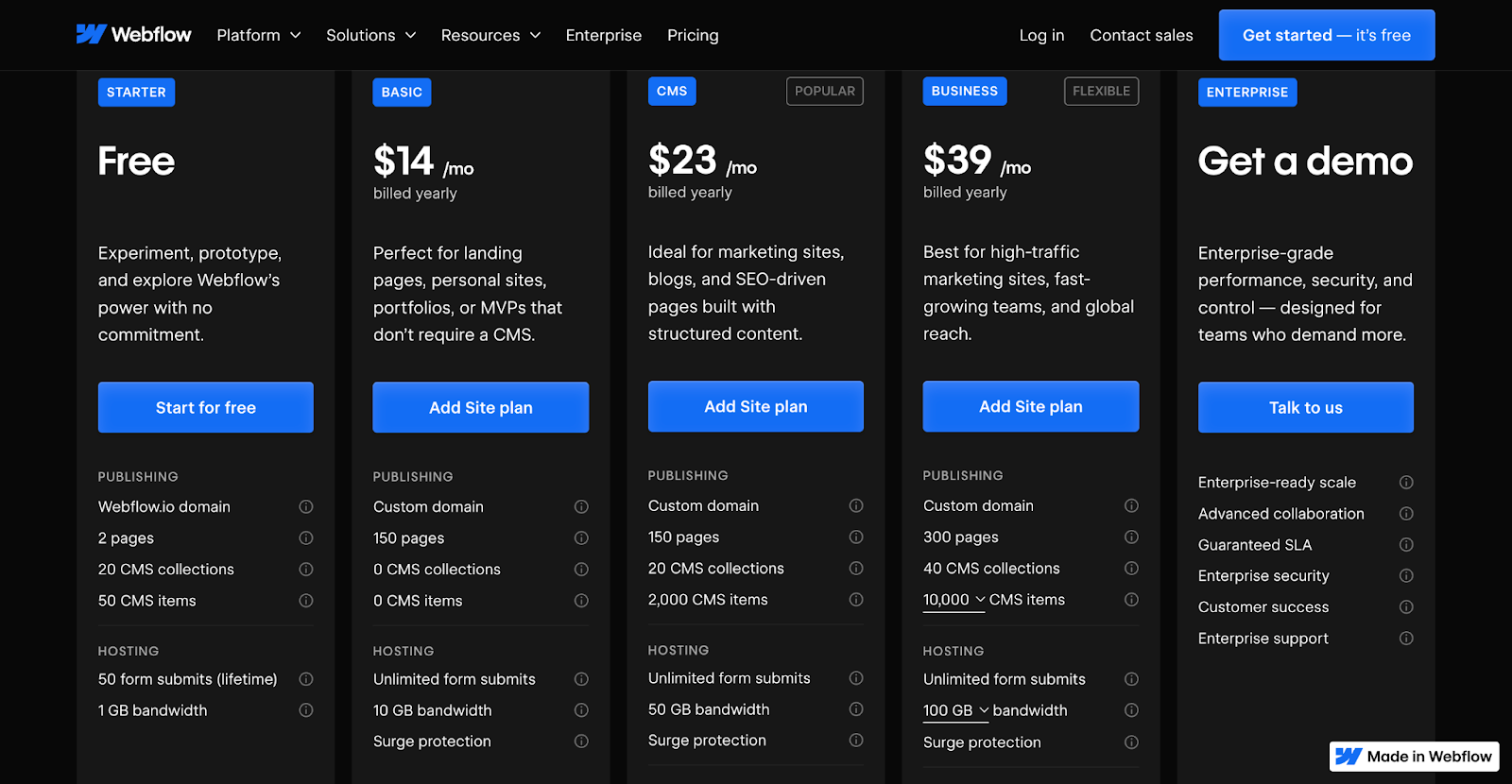Click the BUSINESS plan badge
The width and height of the screenshot is (1512, 784).
tap(965, 91)
